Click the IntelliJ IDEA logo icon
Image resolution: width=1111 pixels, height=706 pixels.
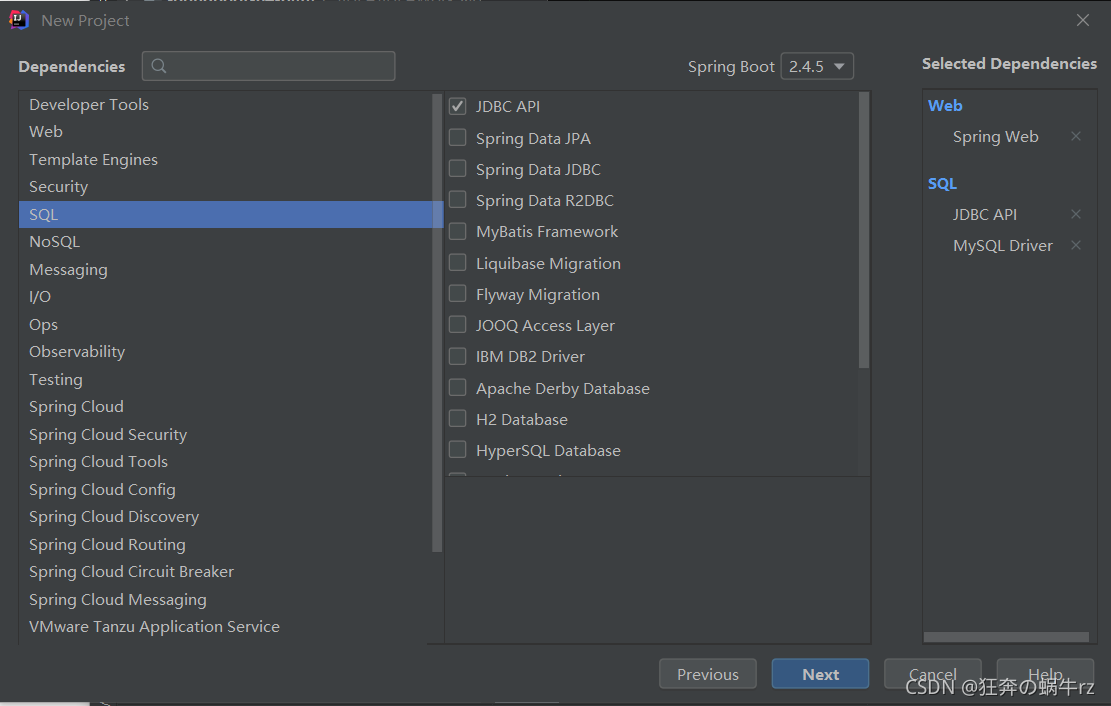(x=18, y=20)
